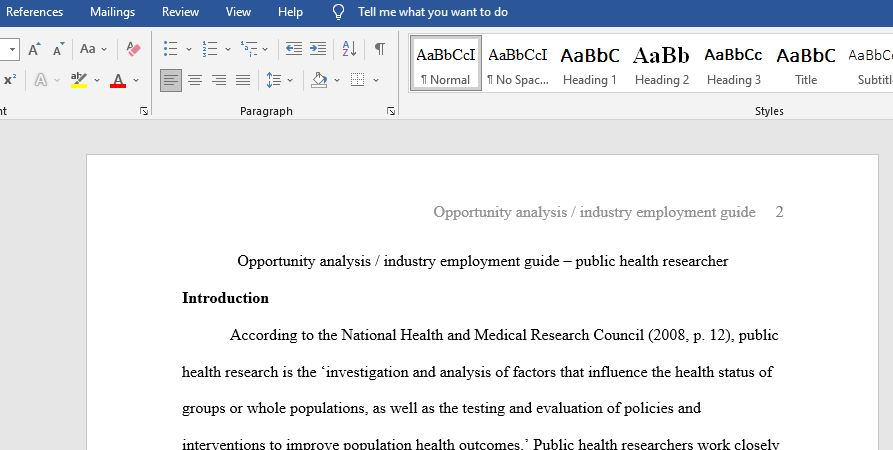The image size is (893, 450).
Task: Apply red font color
Action: [x=118, y=80]
